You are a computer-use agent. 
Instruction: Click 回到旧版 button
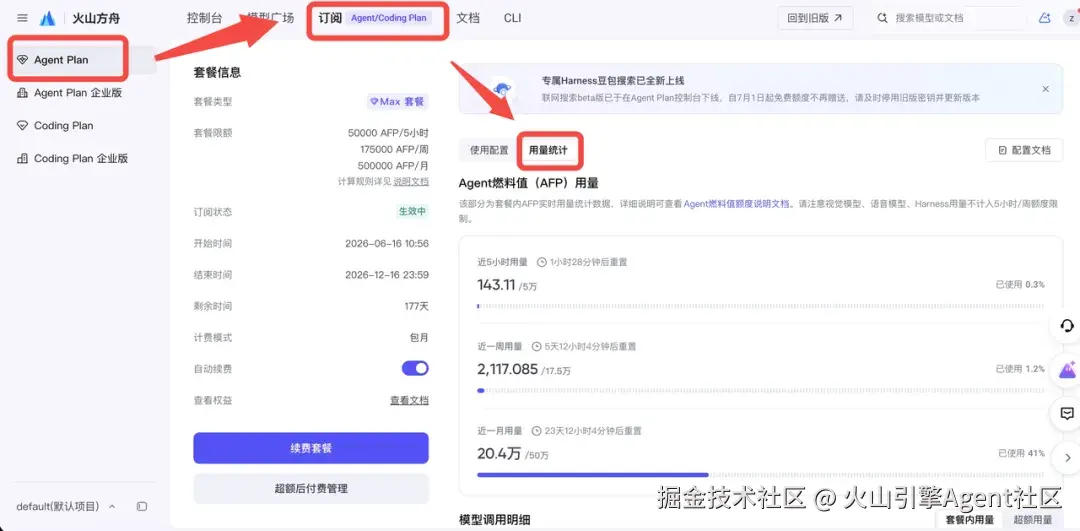pyautogui.click(x=815, y=19)
